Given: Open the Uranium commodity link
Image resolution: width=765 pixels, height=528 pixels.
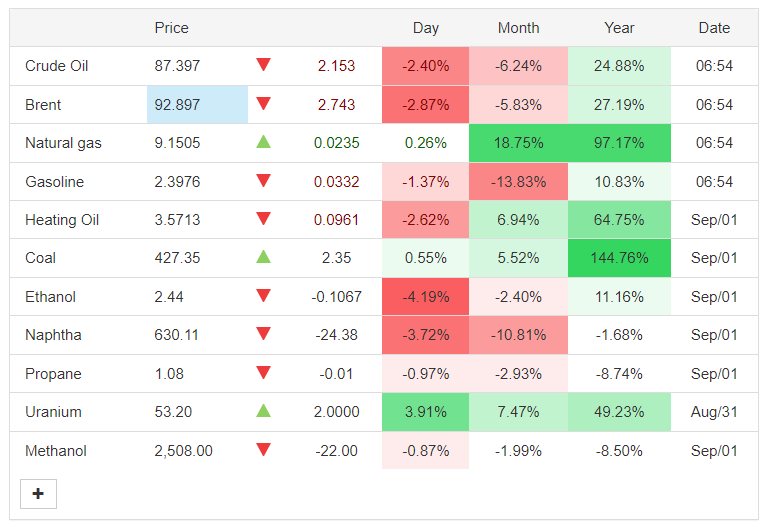Looking at the screenshot, I should point(53,412).
